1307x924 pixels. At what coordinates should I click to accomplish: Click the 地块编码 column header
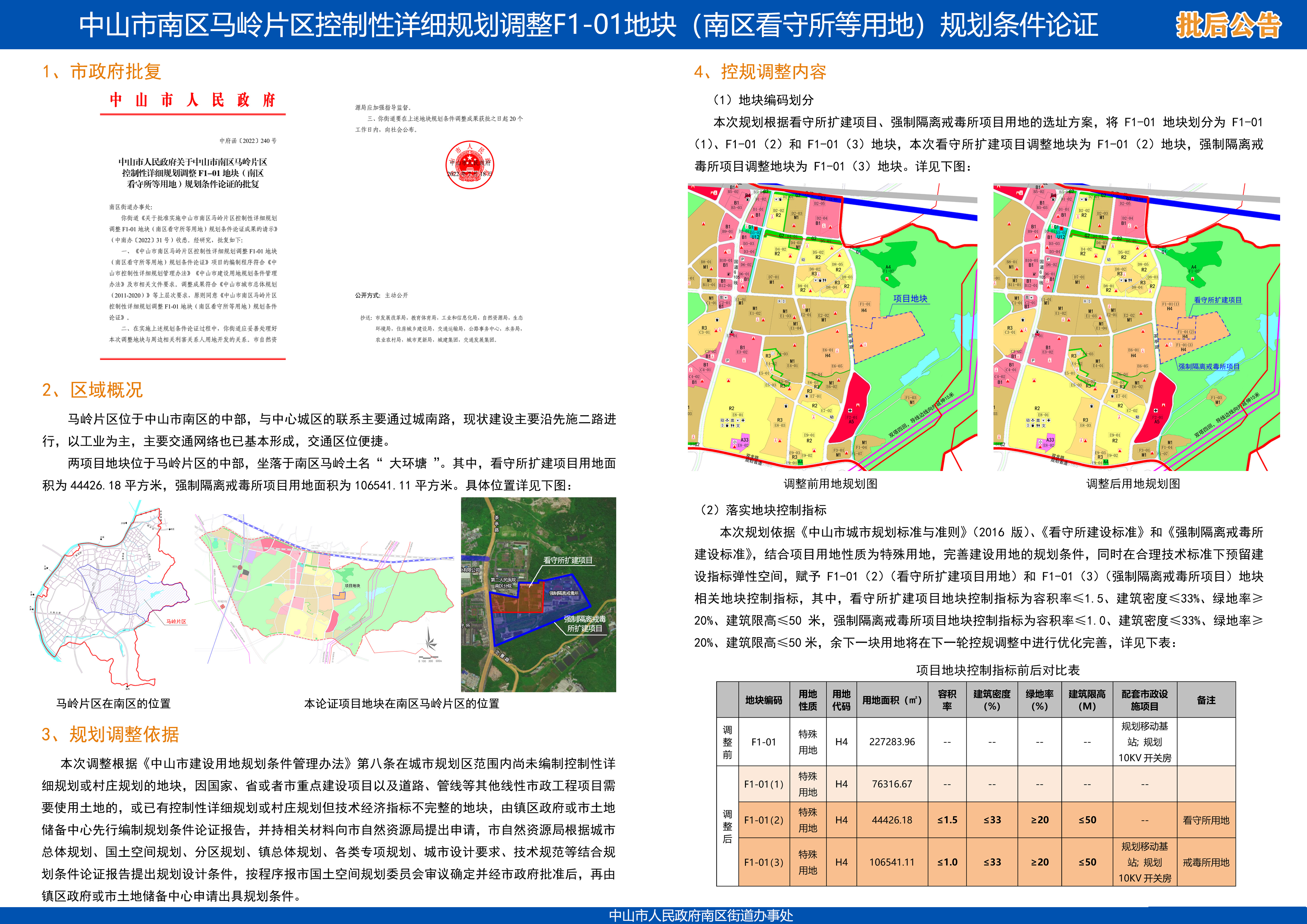point(763,700)
